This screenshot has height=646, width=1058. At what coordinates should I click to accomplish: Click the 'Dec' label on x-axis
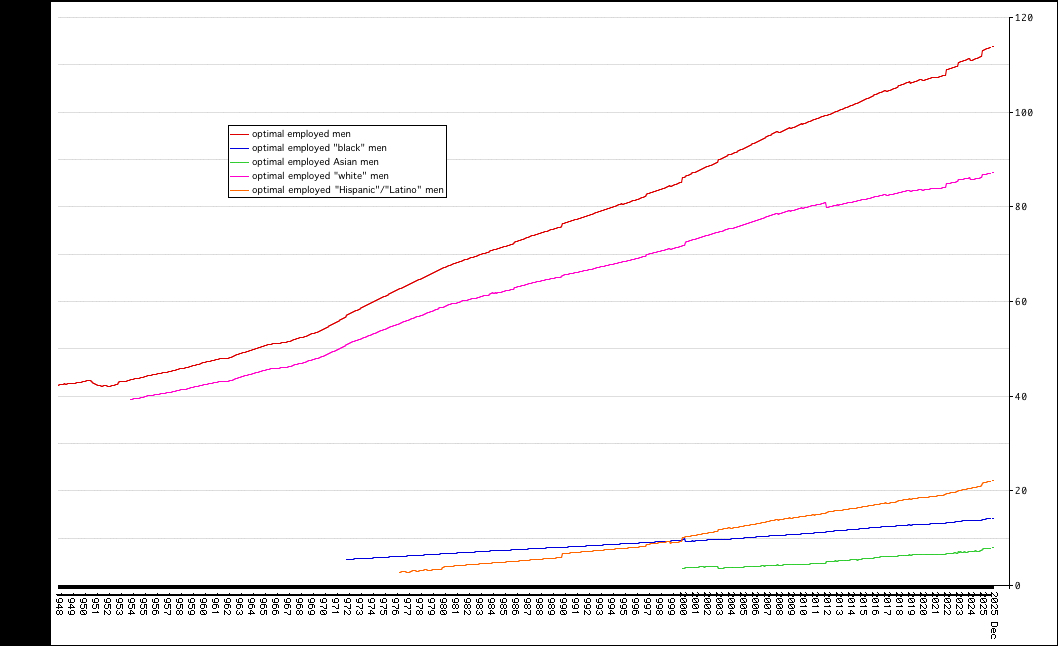coord(994,629)
